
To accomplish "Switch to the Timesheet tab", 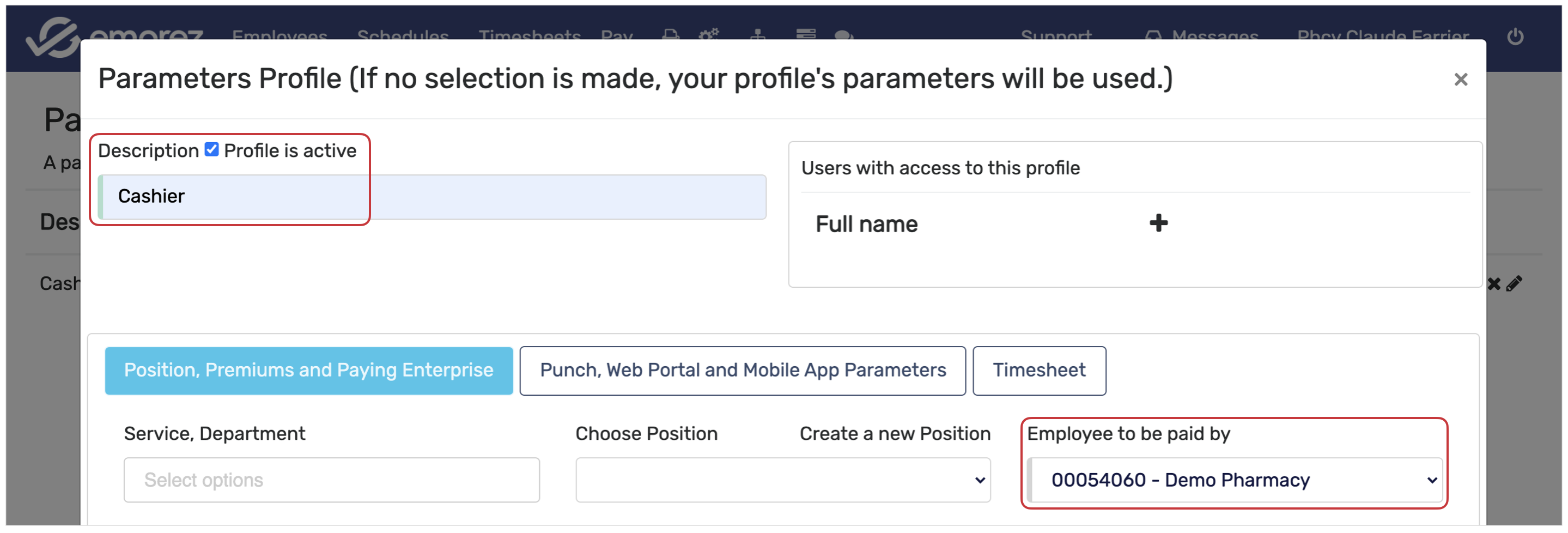I will (x=1038, y=371).
